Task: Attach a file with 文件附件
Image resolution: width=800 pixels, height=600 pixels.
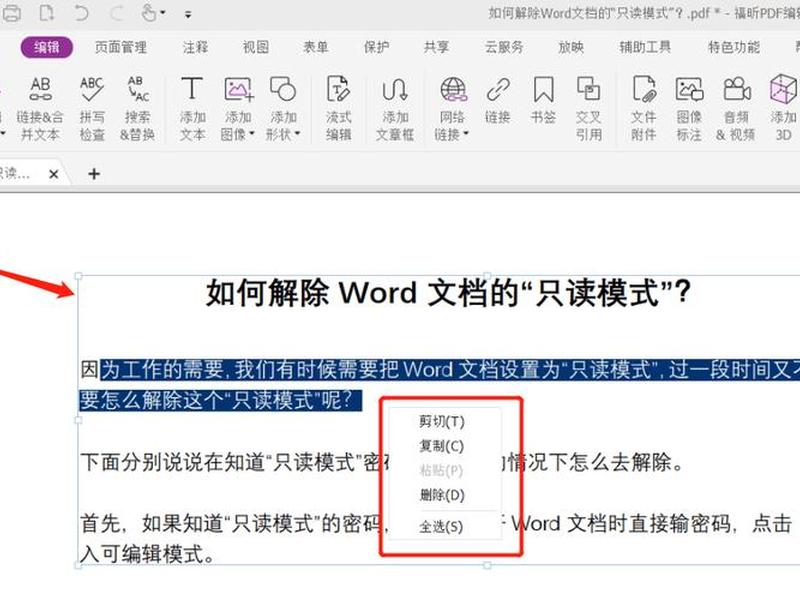Action: [x=643, y=108]
